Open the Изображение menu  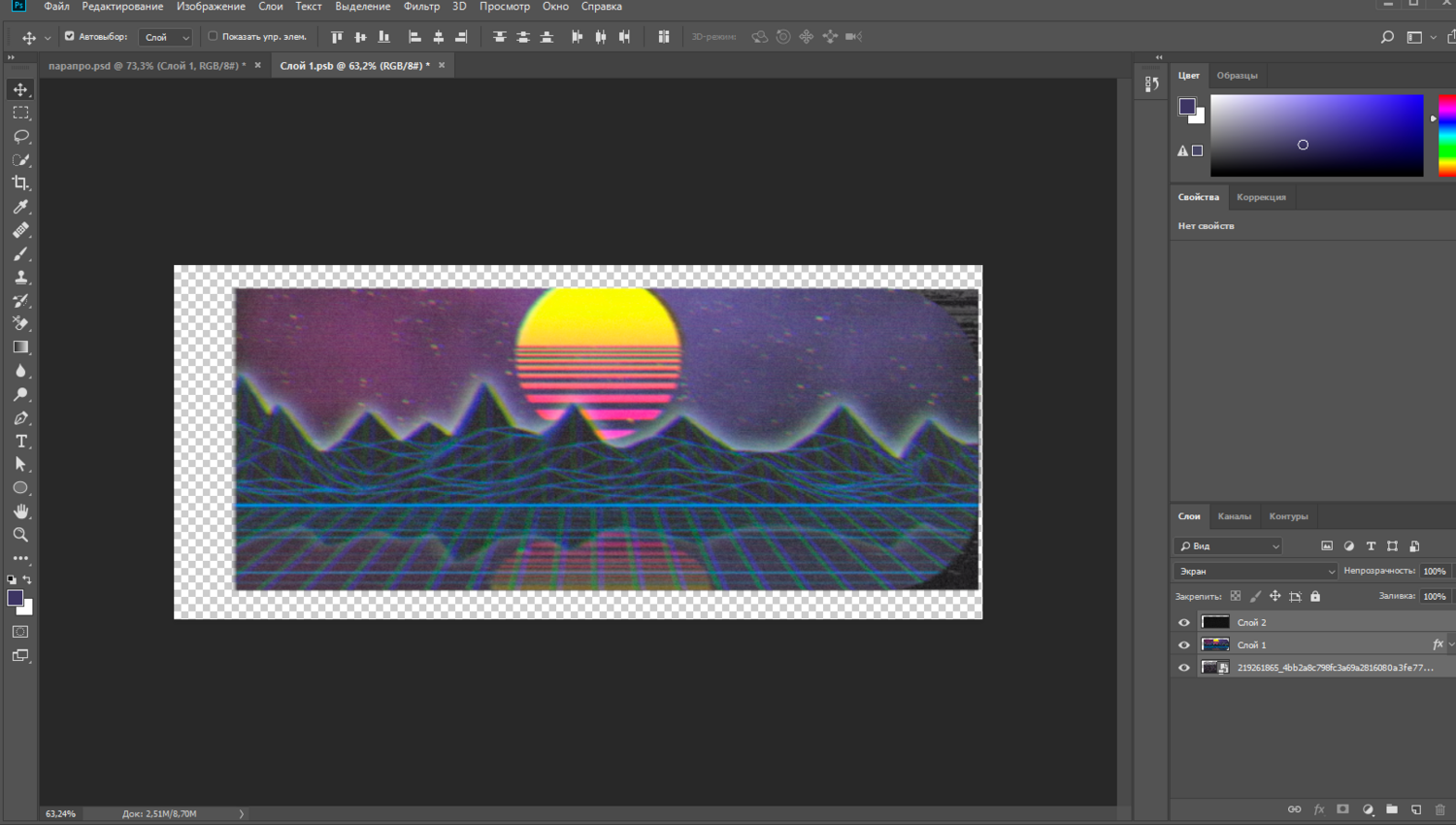click(211, 7)
